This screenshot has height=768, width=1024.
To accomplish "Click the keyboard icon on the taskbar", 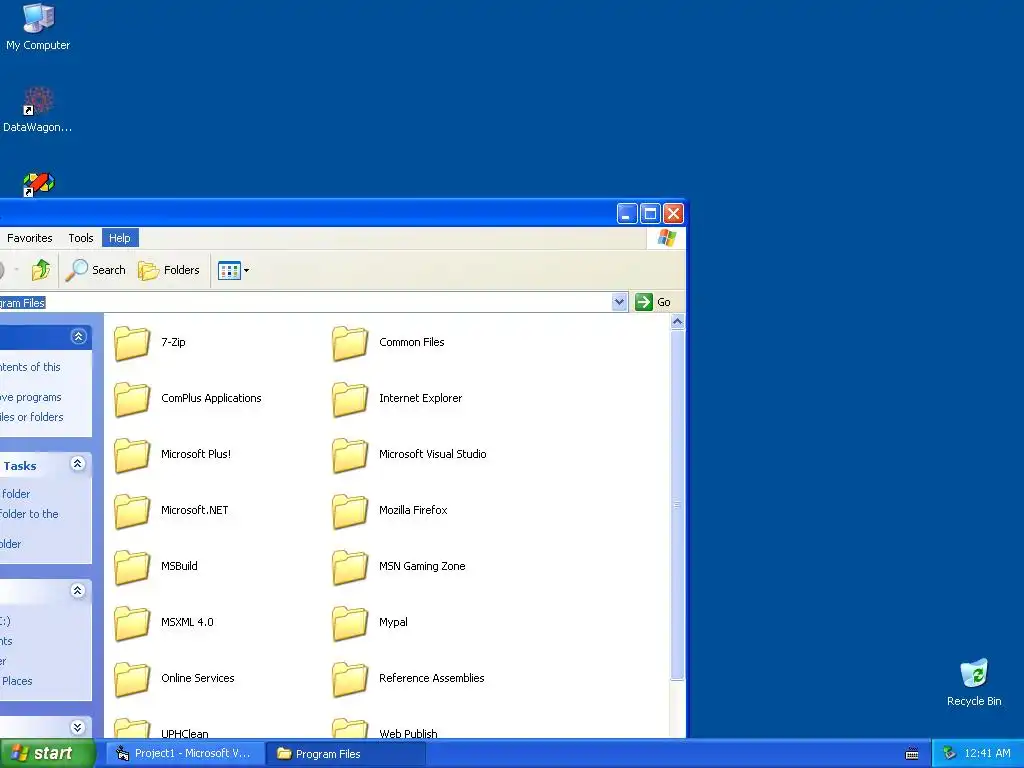I will coord(912,754).
